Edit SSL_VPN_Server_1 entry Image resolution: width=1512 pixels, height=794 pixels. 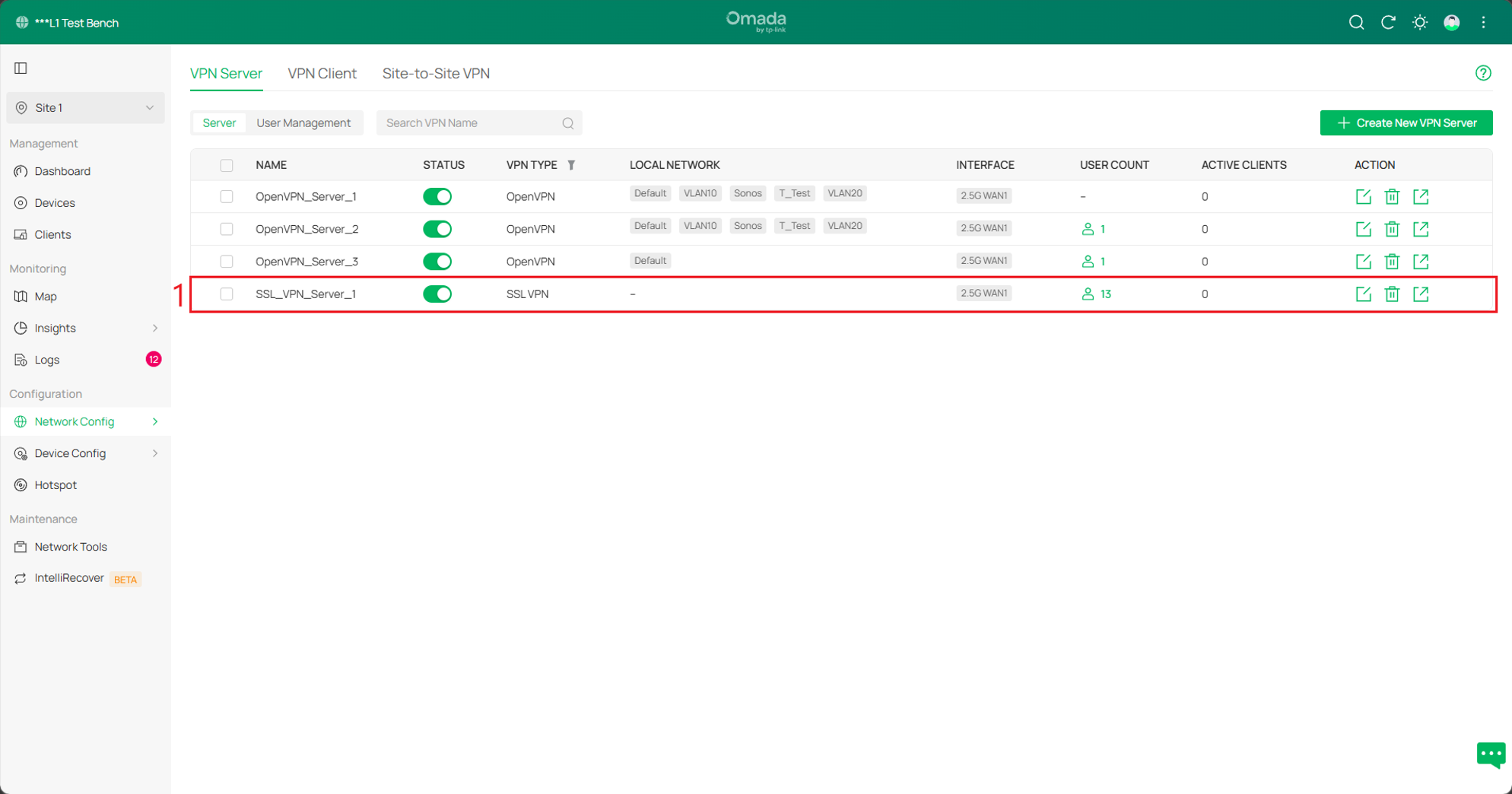tap(1363, 294)
